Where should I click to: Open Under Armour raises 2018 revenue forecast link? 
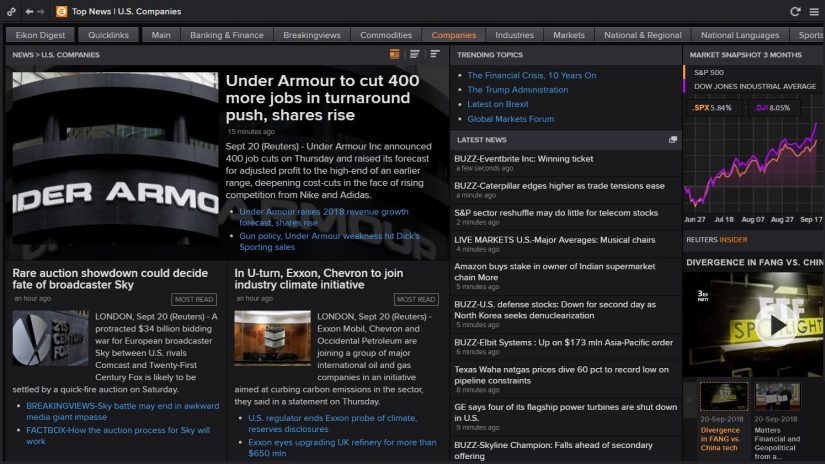[324, 217]
